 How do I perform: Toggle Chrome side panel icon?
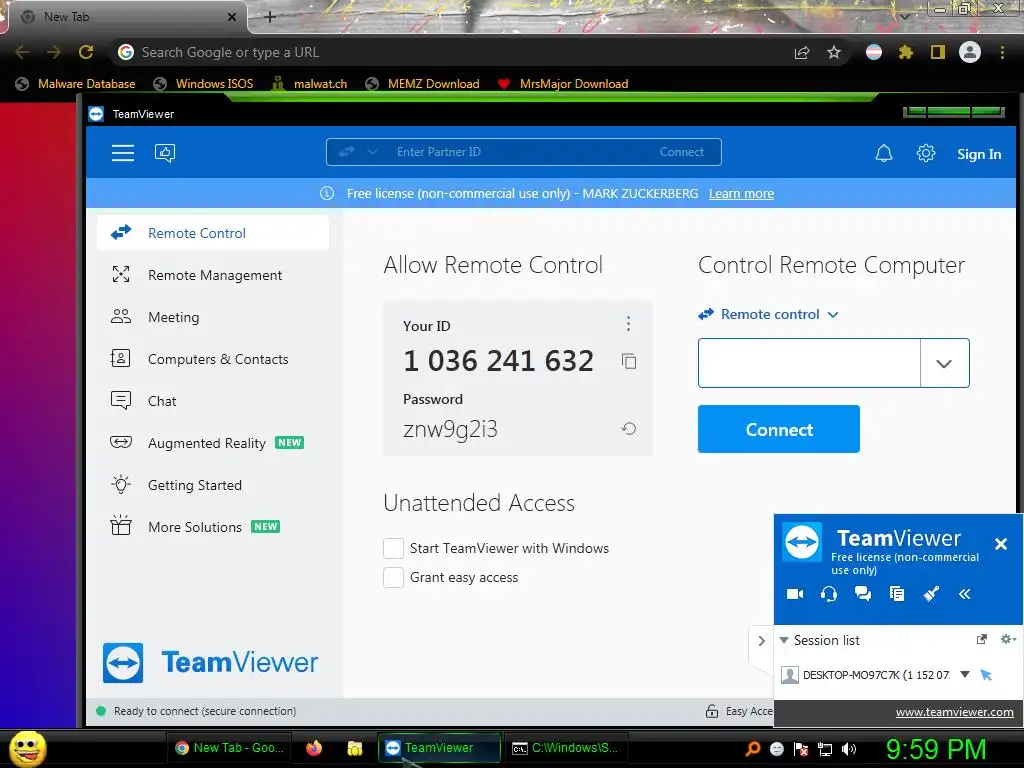pyautogui.click(x=938, y=52)
